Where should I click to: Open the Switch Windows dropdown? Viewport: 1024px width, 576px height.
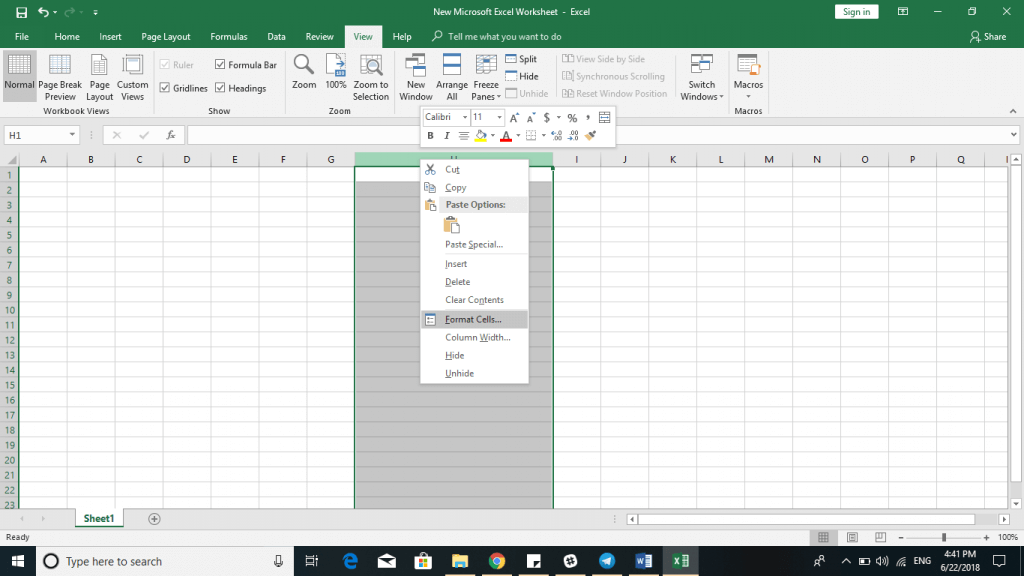(700, 77)
